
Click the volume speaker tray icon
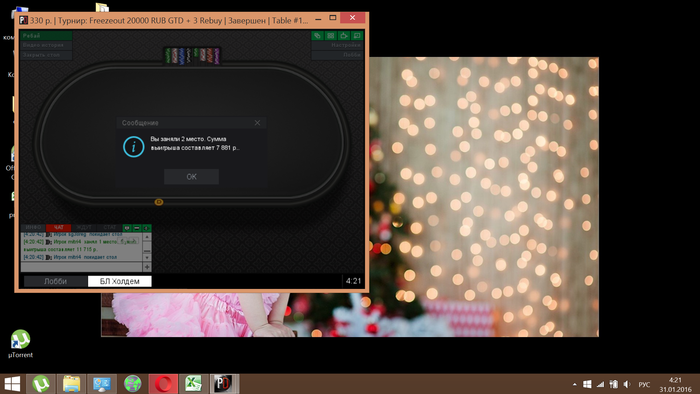click(x=627, y=384)
